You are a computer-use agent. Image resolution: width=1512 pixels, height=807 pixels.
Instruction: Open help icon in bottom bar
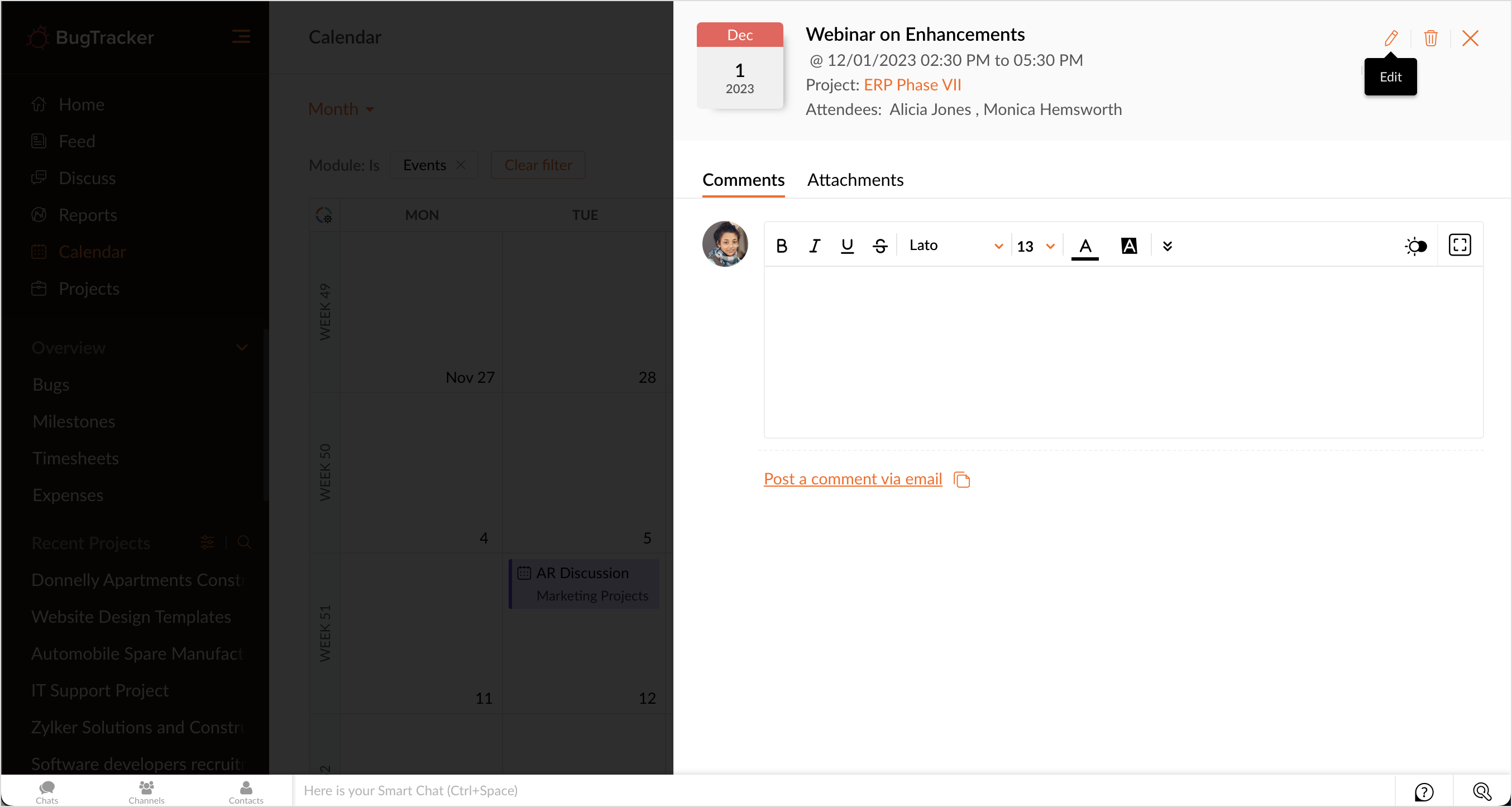1424,791
